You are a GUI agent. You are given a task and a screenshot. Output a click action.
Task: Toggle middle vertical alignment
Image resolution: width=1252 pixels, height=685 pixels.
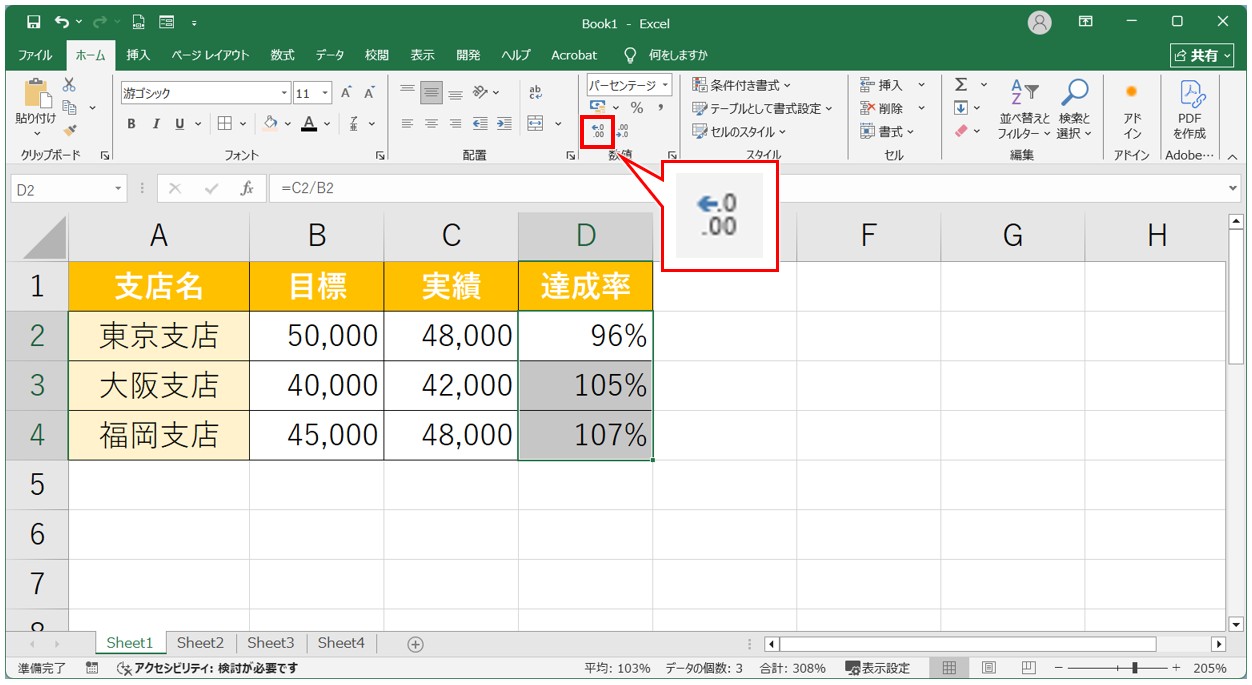point(432,93)
